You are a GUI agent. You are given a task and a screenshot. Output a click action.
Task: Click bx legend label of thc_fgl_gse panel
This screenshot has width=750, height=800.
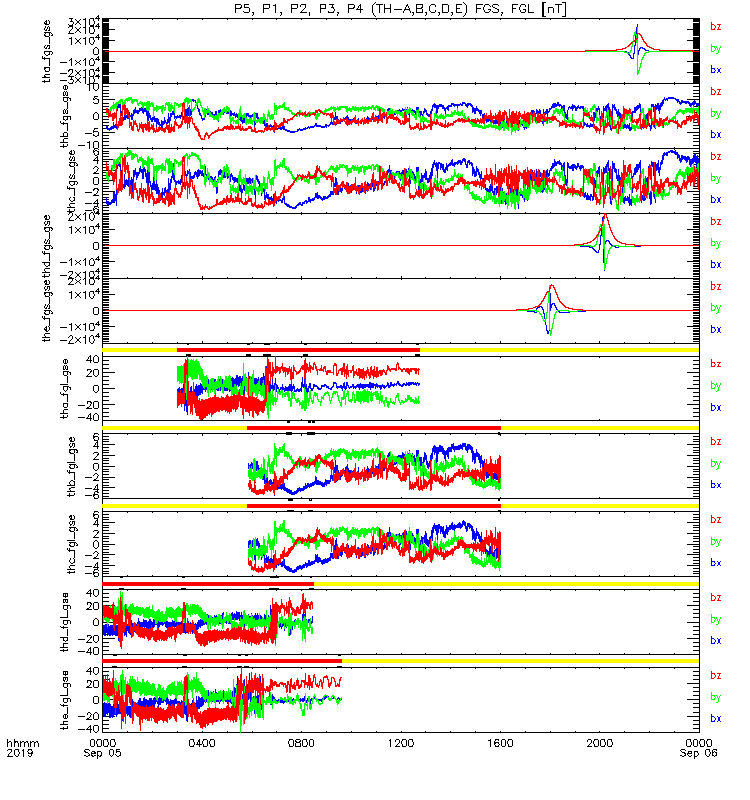[716, 563]
